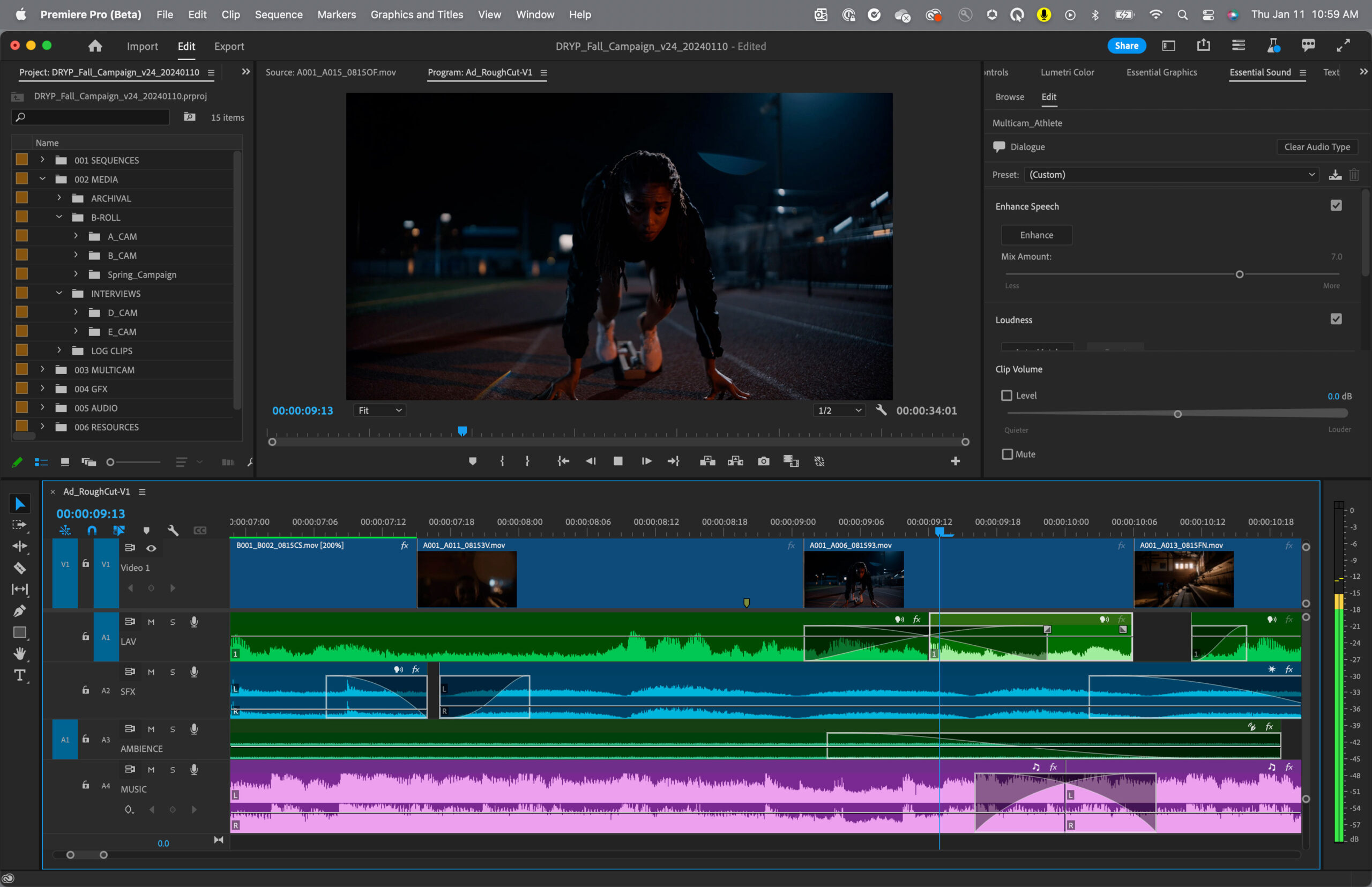Image resolution: width=1372 pixels, height=887 pixels.
Task: Open the Sequence menu
Action: click(x=279, y=14)
